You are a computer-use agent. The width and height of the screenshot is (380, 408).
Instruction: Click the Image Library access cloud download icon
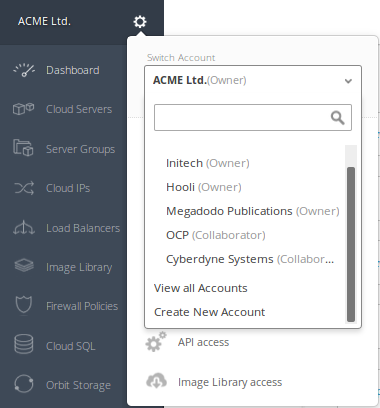156,381
